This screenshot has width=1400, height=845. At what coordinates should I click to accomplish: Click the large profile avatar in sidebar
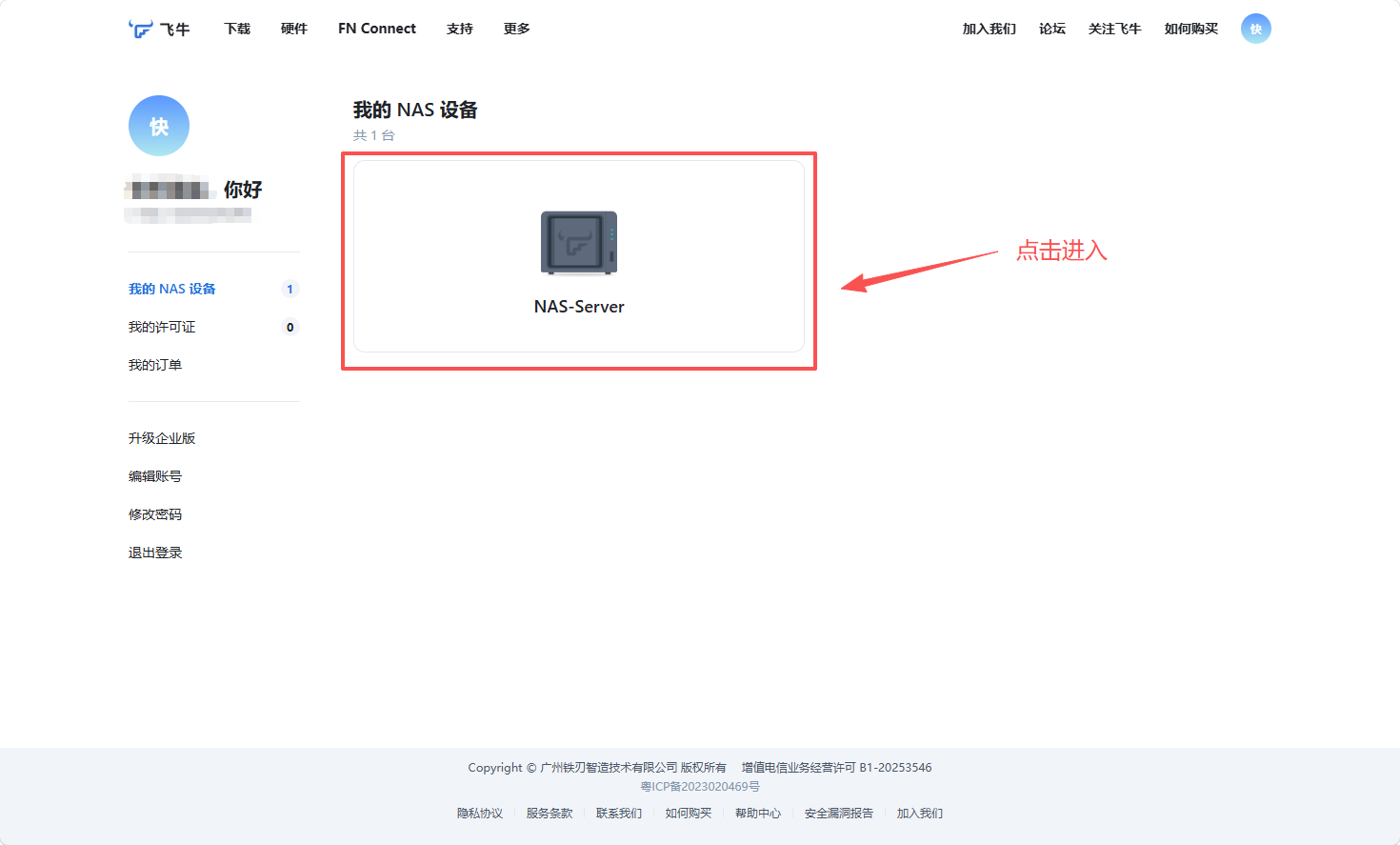[159, 126]
